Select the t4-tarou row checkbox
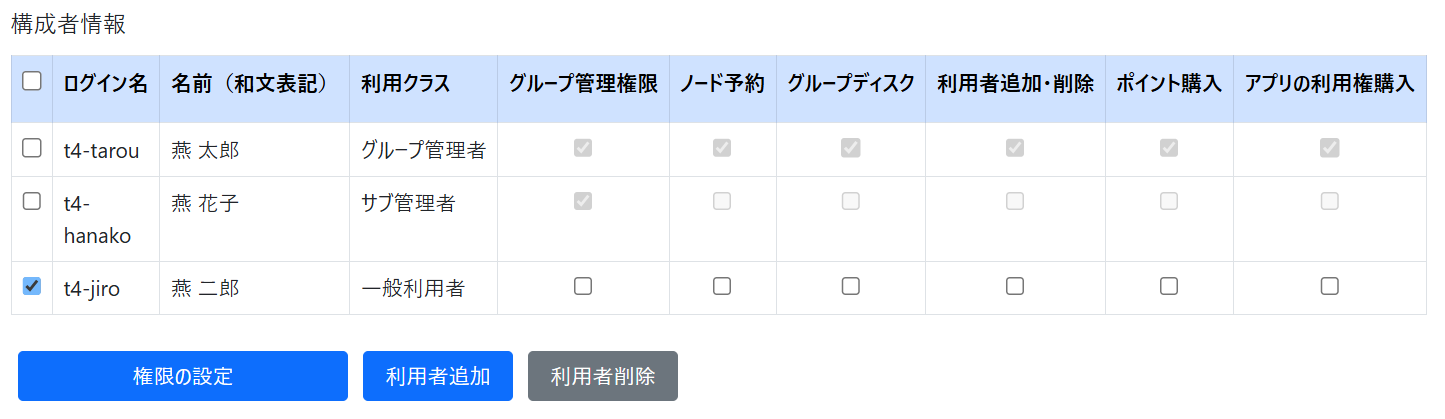The height and width of the screenshot is (419, 1445). point(32,148)
